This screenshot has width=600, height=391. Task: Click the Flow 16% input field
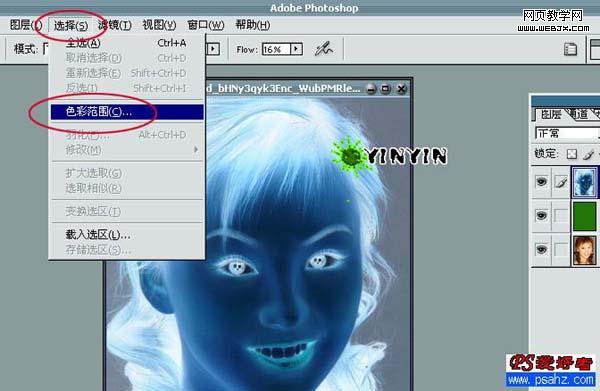[x=276, y=49]
